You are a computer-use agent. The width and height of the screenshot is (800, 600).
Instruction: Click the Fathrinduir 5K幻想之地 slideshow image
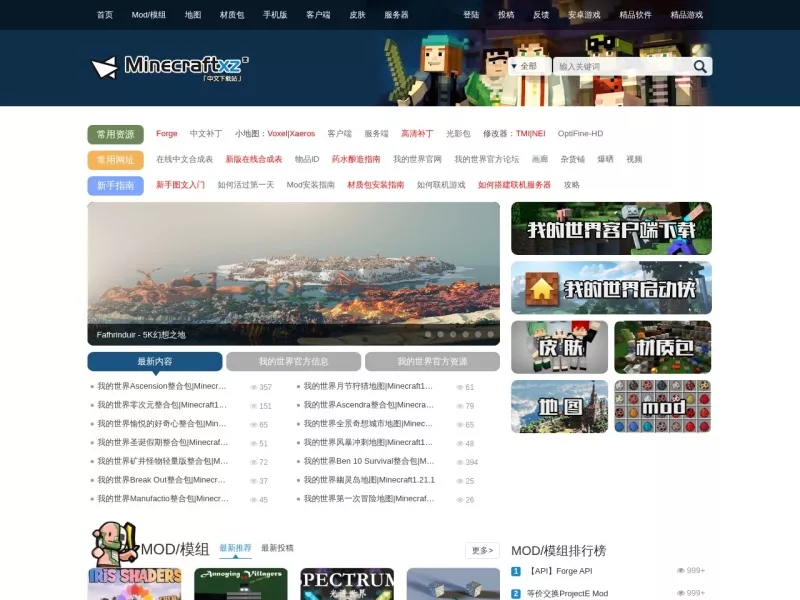coord(293,273)
